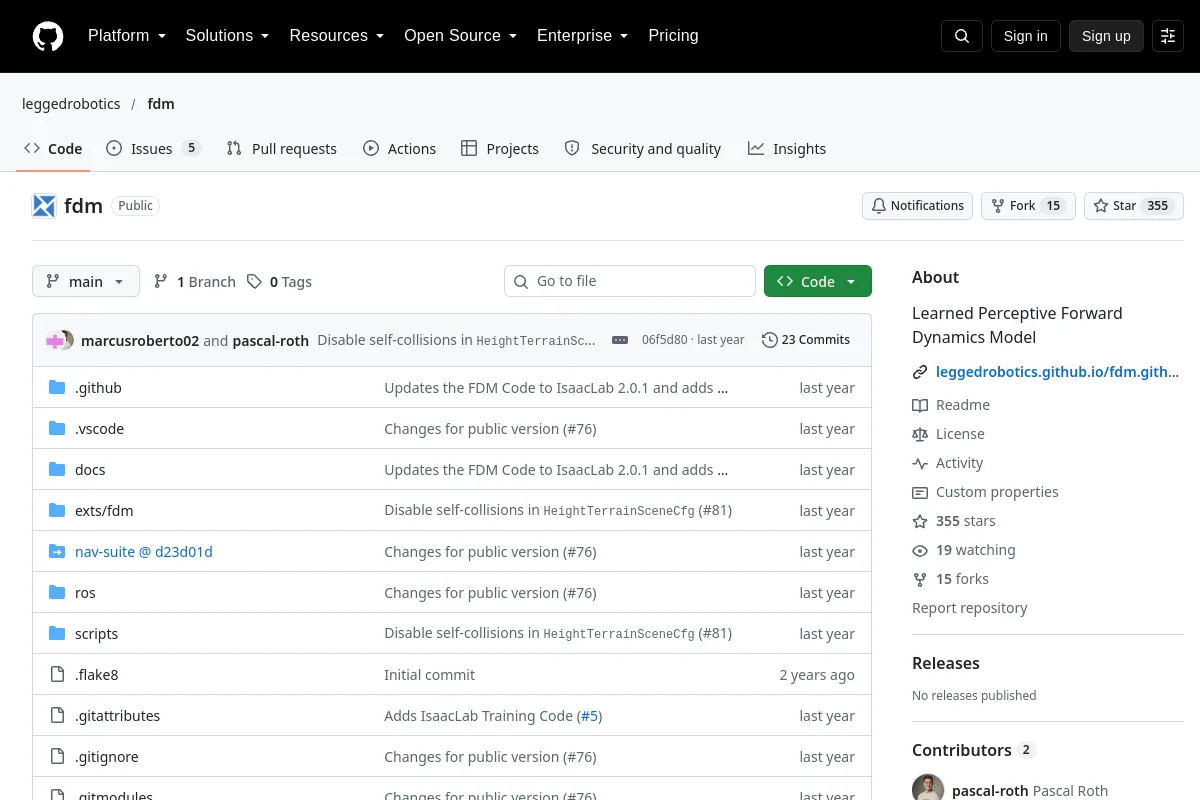The width and height of the screenshot is (1200, 800).
Task: Expand the Platform menu
Action: point(127,36)
